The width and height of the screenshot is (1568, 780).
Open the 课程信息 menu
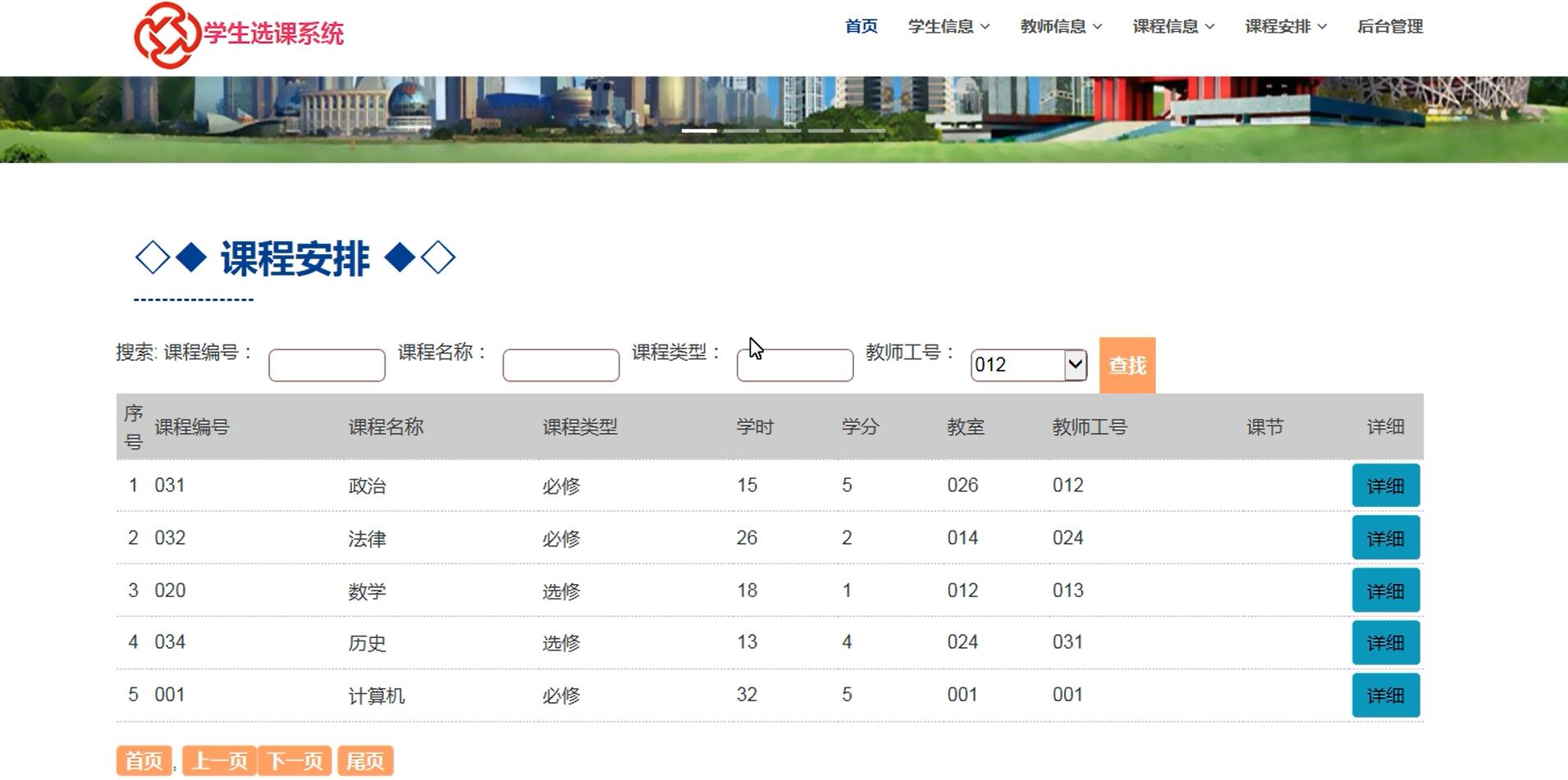(1173, 26)
